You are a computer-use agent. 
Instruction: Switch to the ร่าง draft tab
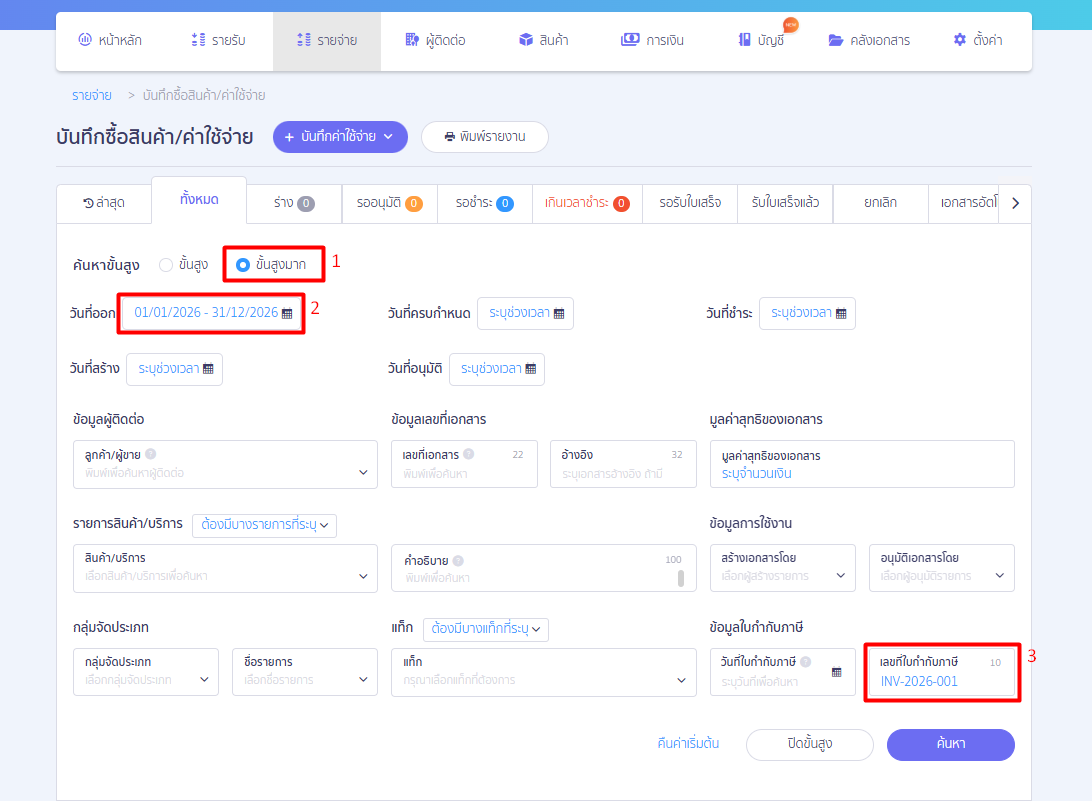[x=294, y=203]
